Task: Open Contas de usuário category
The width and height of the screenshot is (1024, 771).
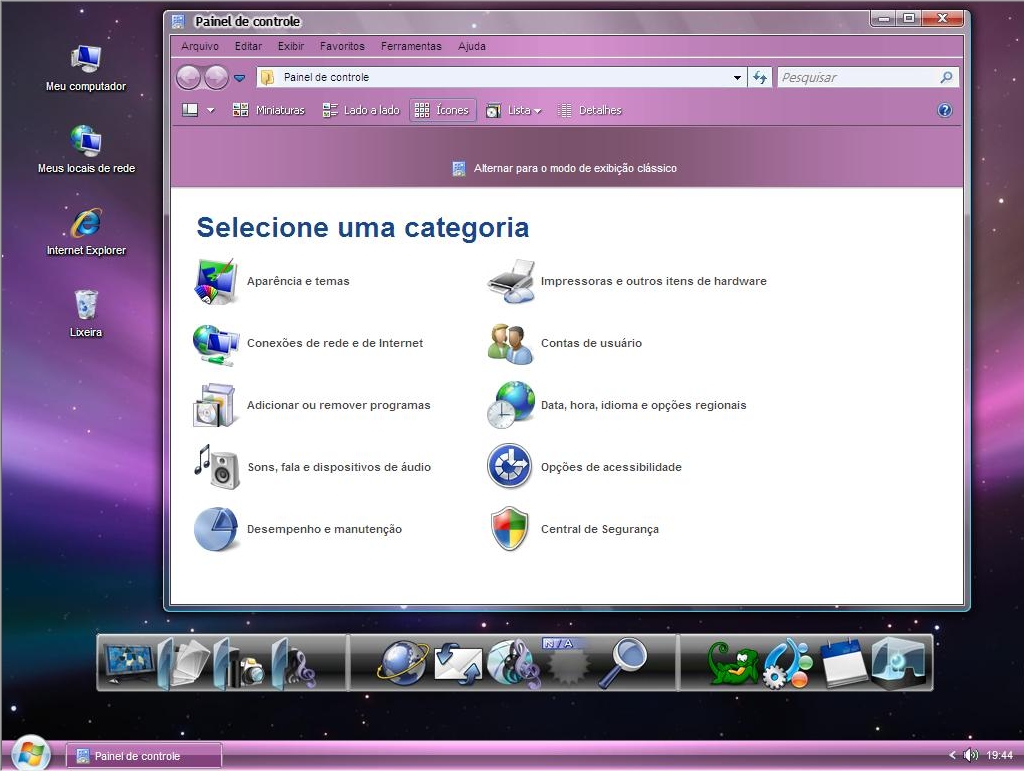Action: [x=590, y=343]
